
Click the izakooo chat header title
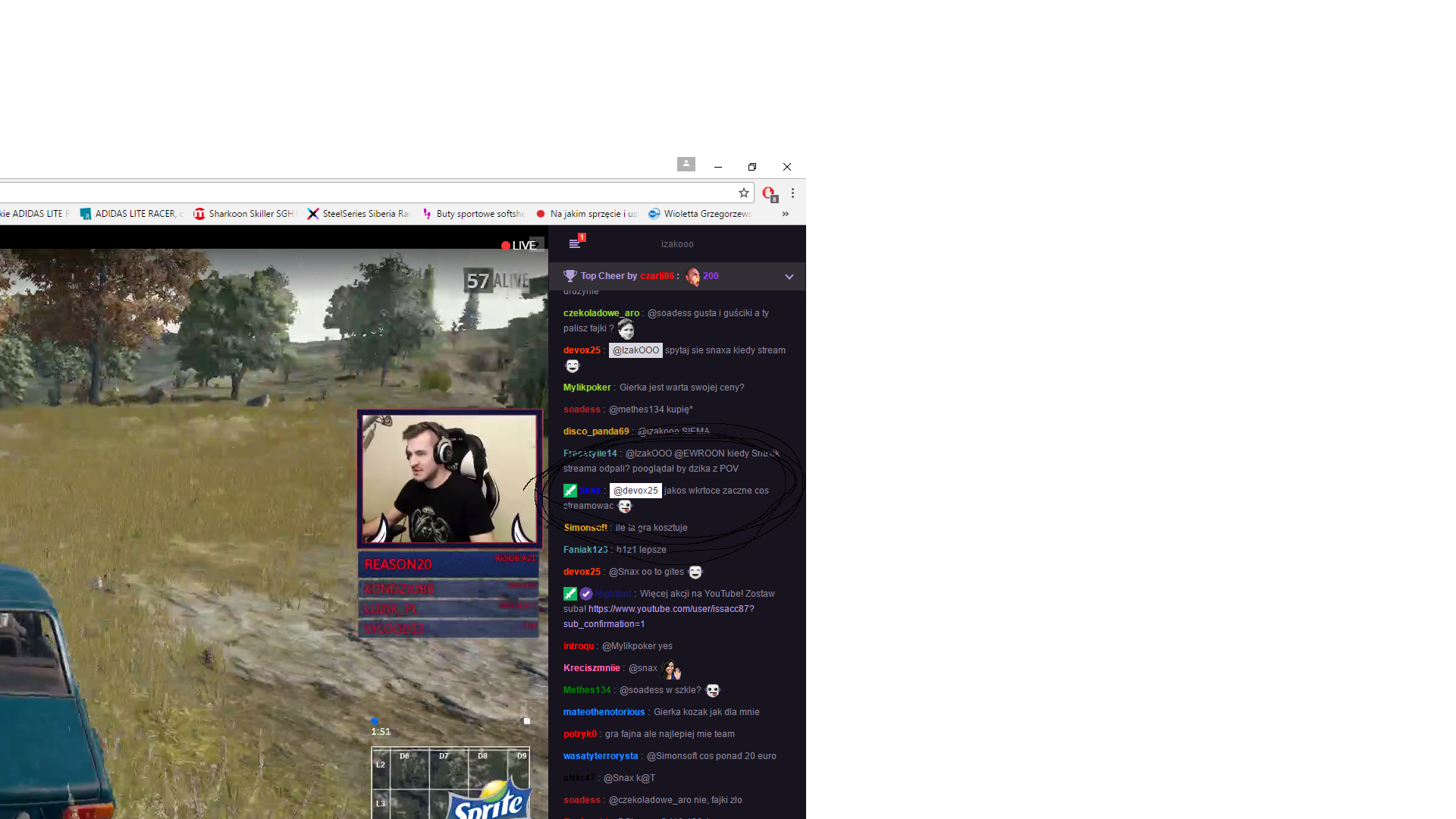coord(676,244)
